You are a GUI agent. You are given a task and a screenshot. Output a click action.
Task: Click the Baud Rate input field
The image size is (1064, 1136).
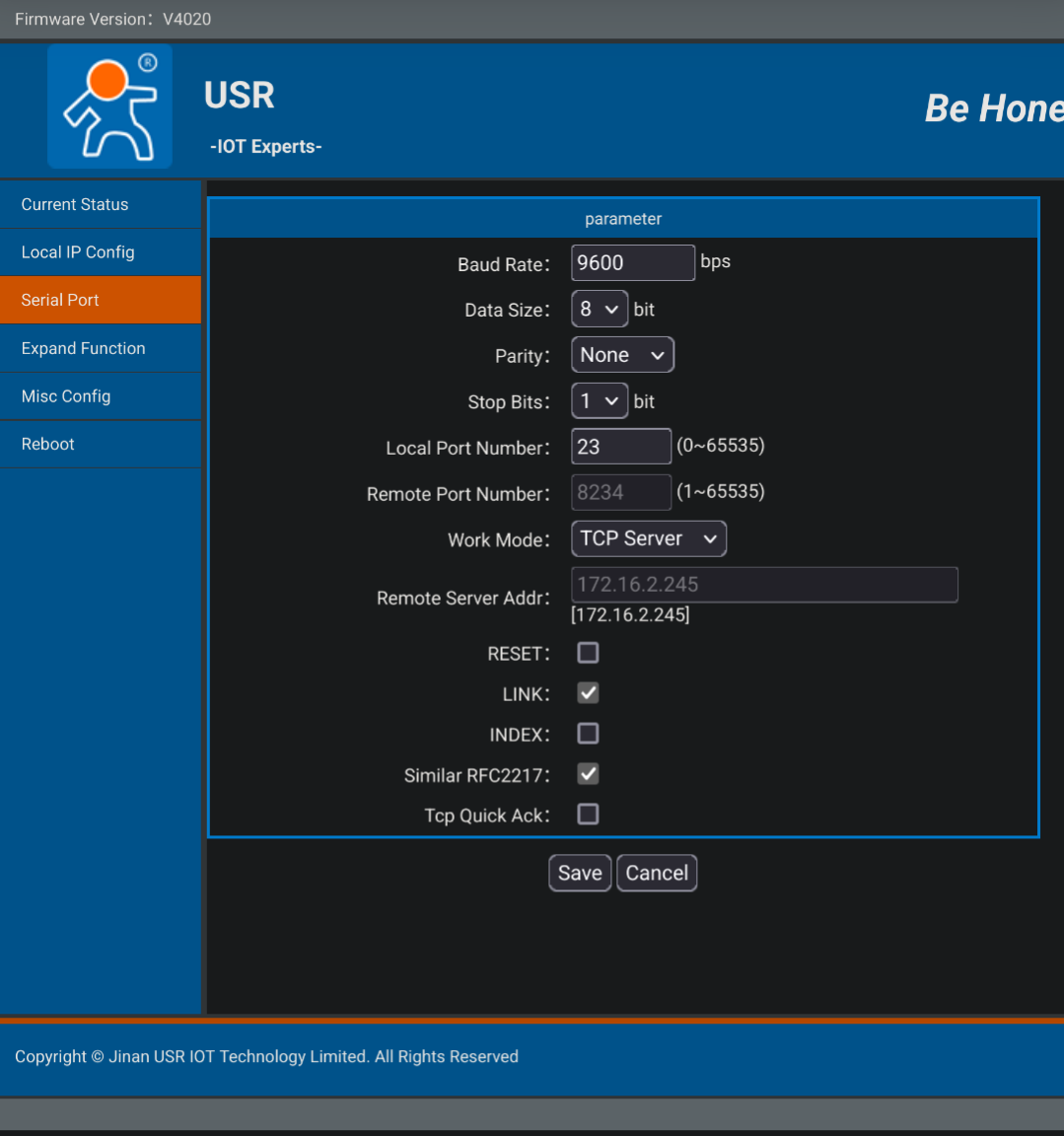tap(632, 263)
